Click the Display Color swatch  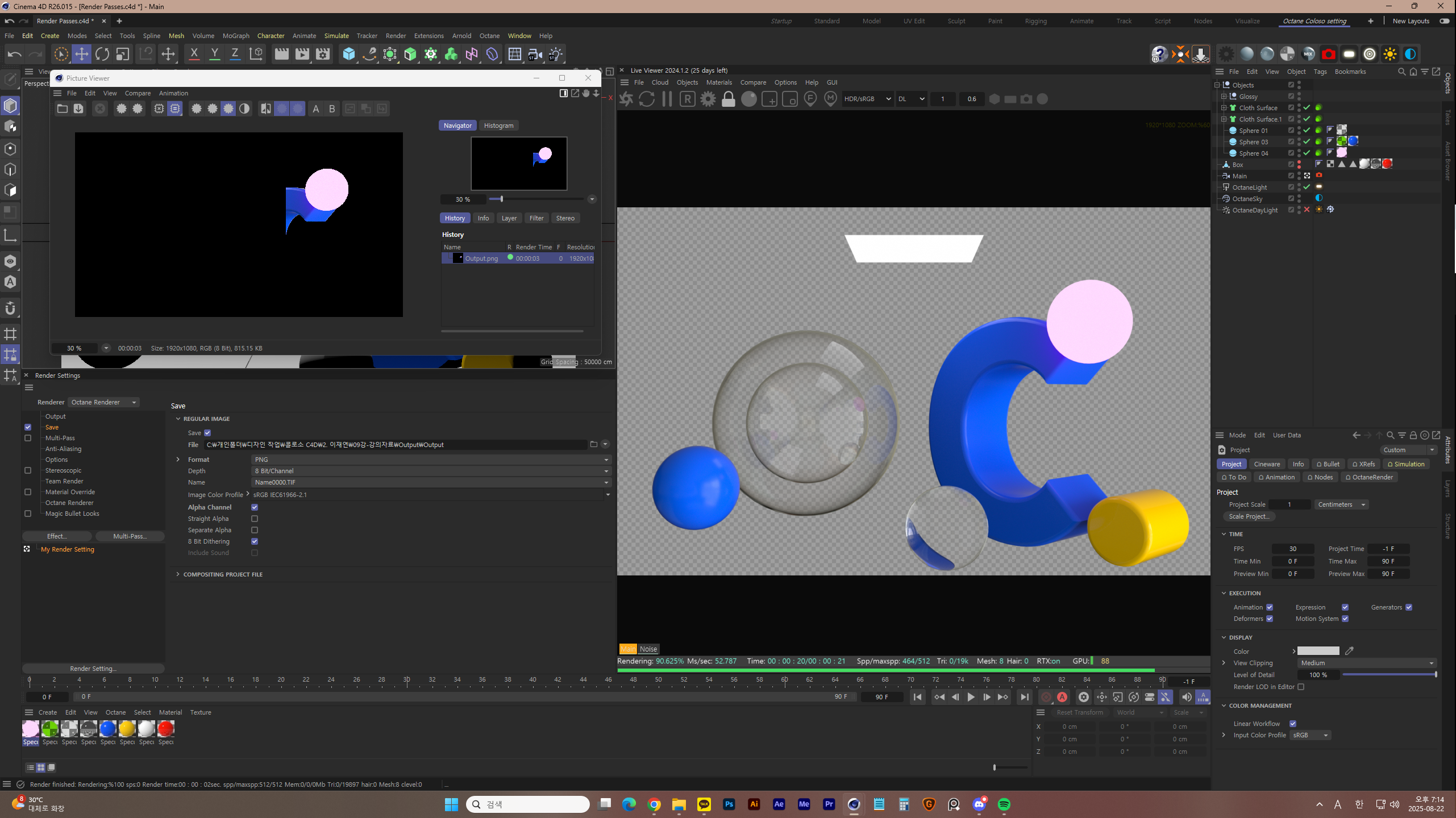[x=1318, y=651]
